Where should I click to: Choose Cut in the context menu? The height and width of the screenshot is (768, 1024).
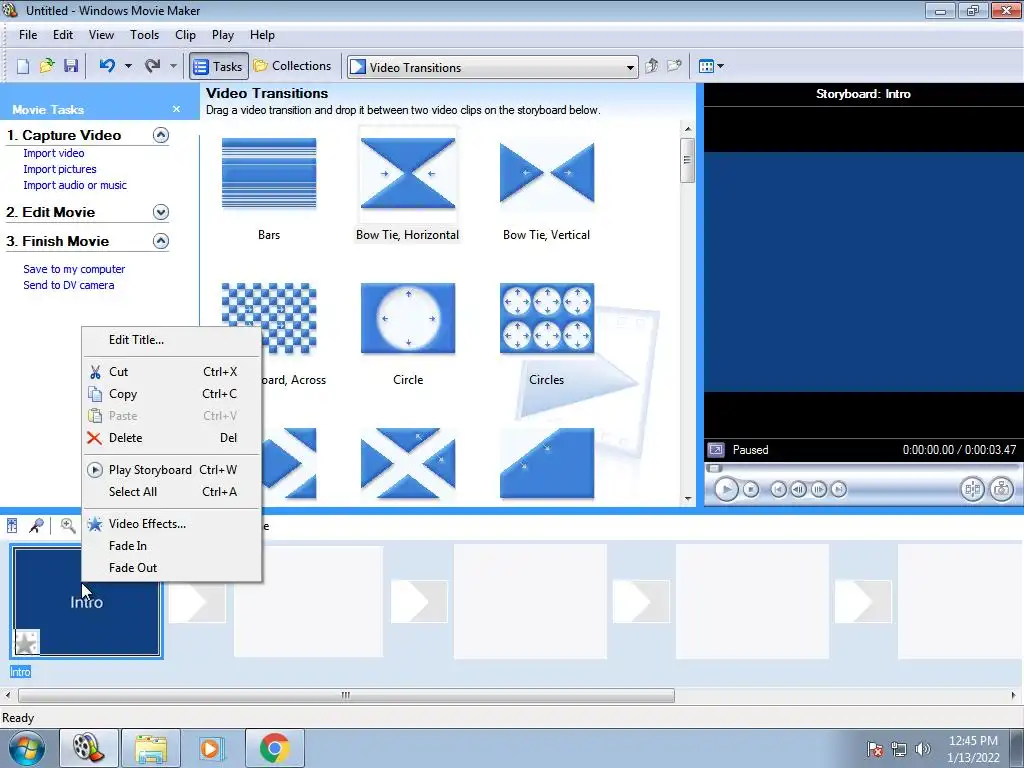(172, 372)
